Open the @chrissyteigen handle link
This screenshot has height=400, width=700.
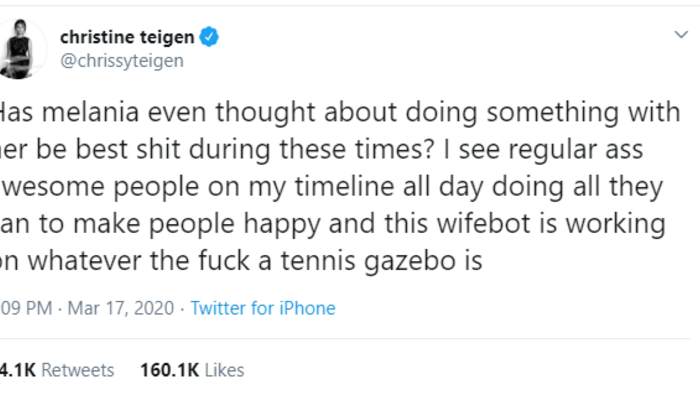click(x=122, y=61)
